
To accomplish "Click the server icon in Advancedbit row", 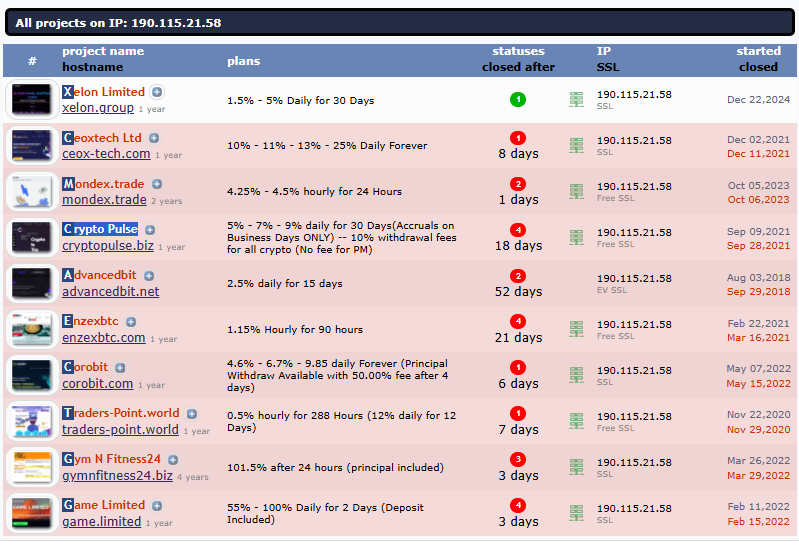I will pos(576,284).
